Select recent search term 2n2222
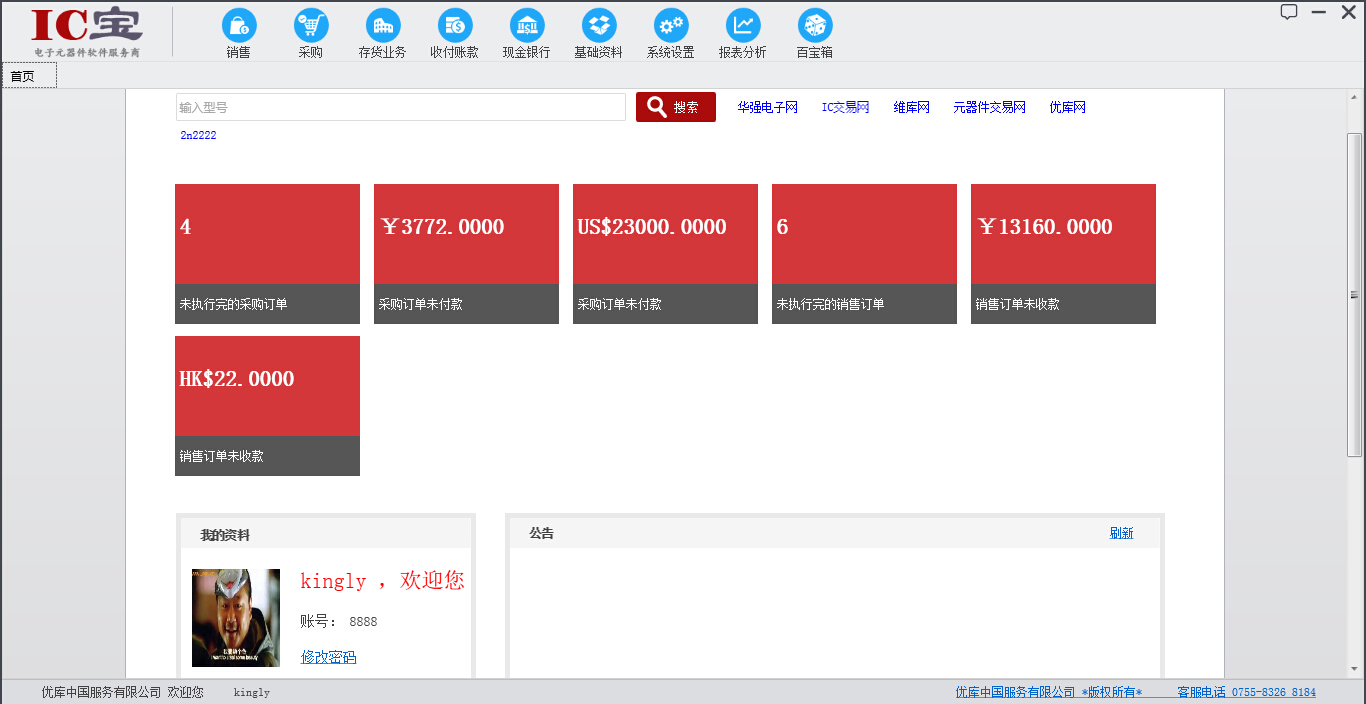This screenshot has width=1366, height=704. pyautogui.click(x=198, y=135)
